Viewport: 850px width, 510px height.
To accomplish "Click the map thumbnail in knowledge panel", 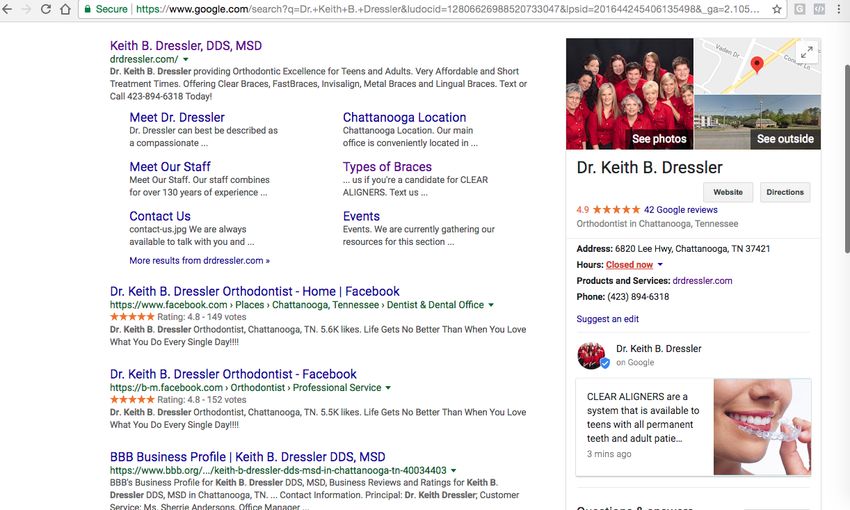I will click(757, 66).
